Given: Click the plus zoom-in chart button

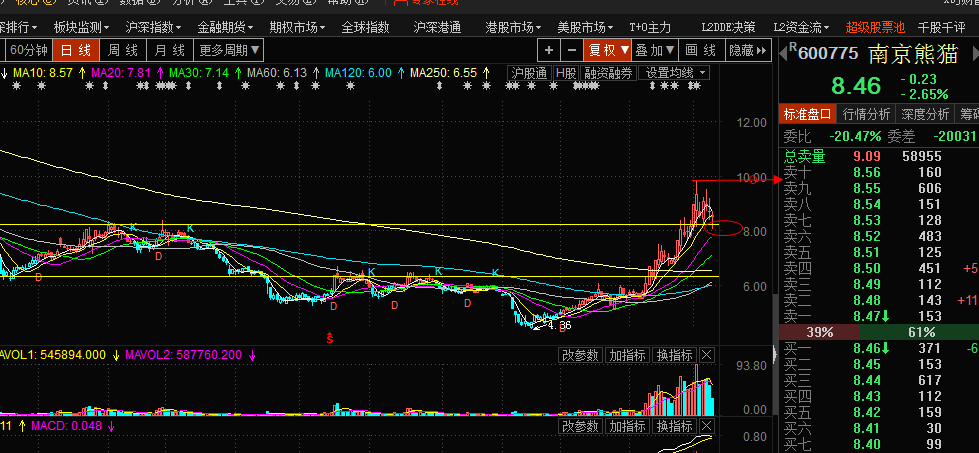Looking at the screenshot, I should pyautogui.click(x=549, y=49).
